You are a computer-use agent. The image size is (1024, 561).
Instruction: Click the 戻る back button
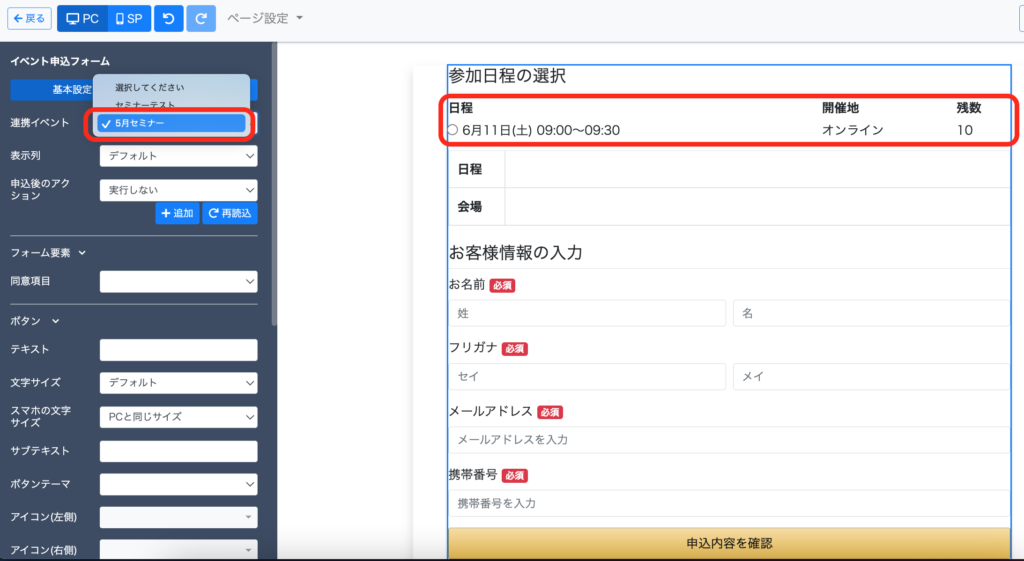click(29, 18)
